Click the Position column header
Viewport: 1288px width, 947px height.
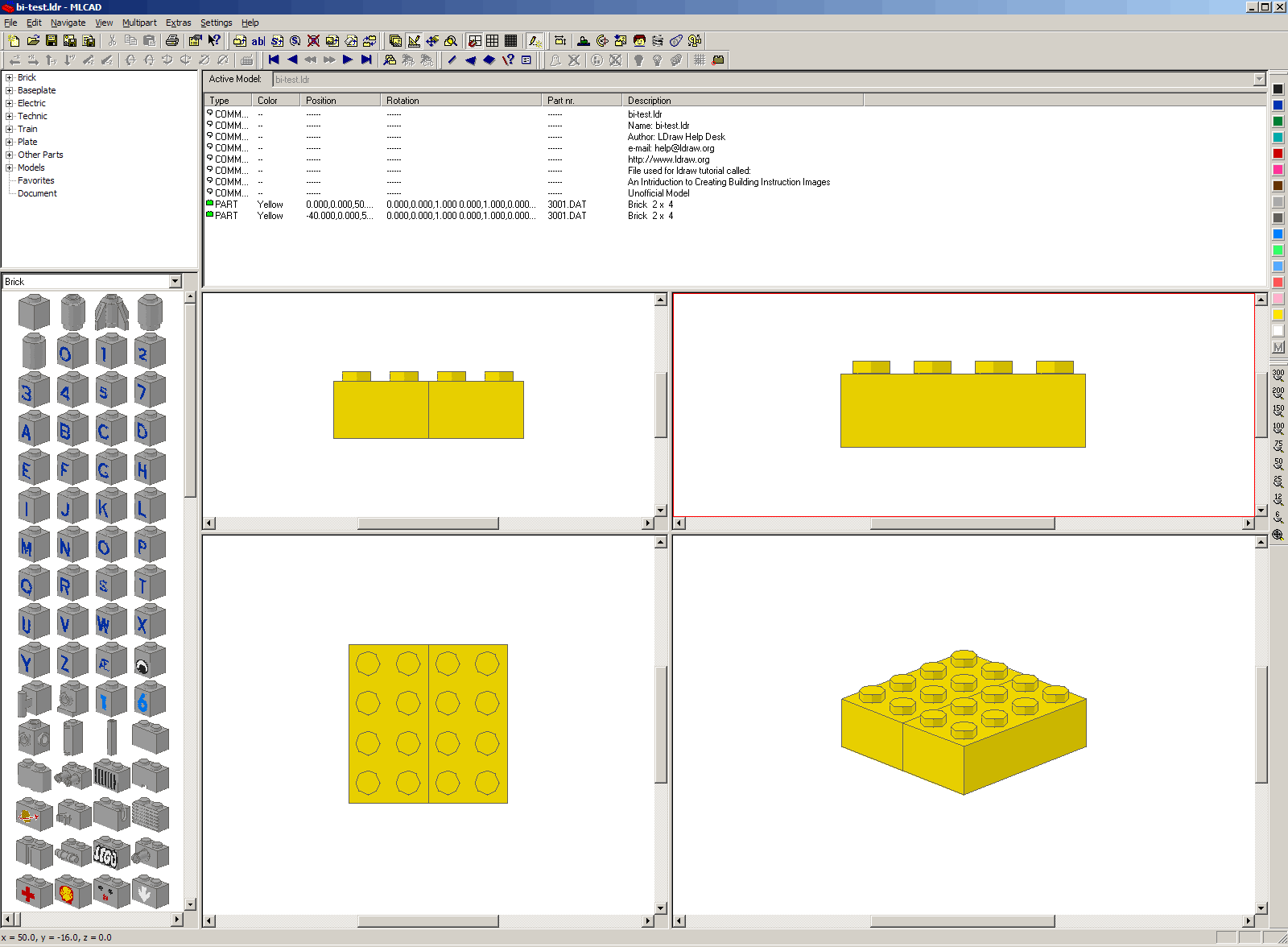coord(341,101)
